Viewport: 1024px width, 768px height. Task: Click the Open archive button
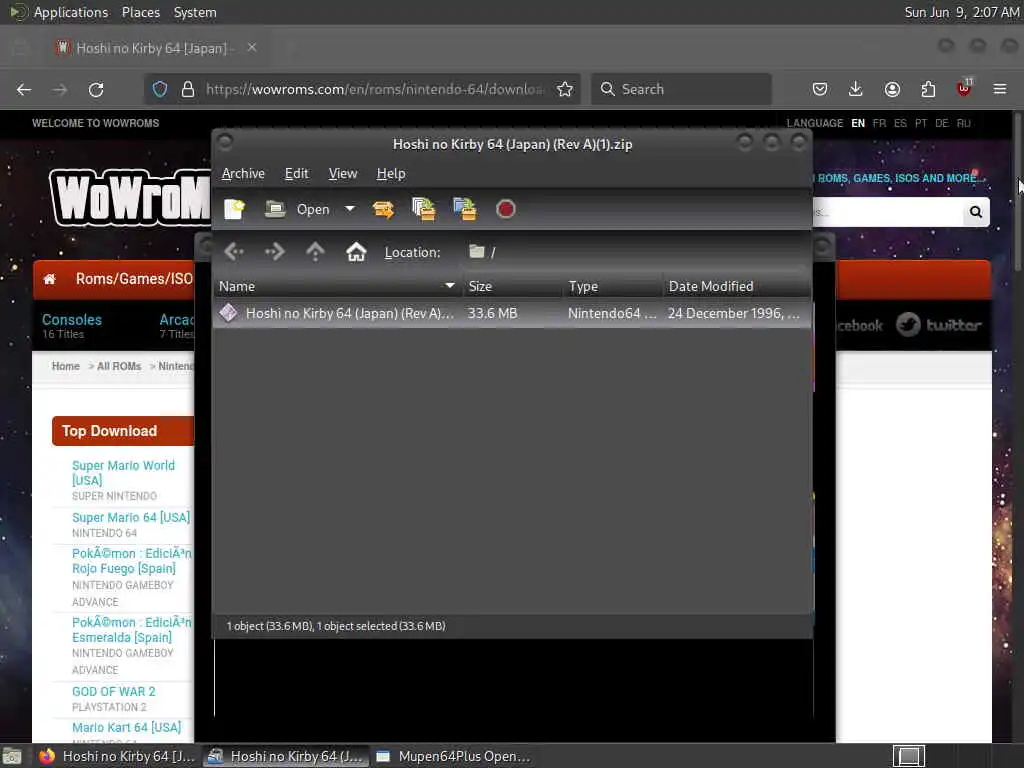(x=297, y=210)
